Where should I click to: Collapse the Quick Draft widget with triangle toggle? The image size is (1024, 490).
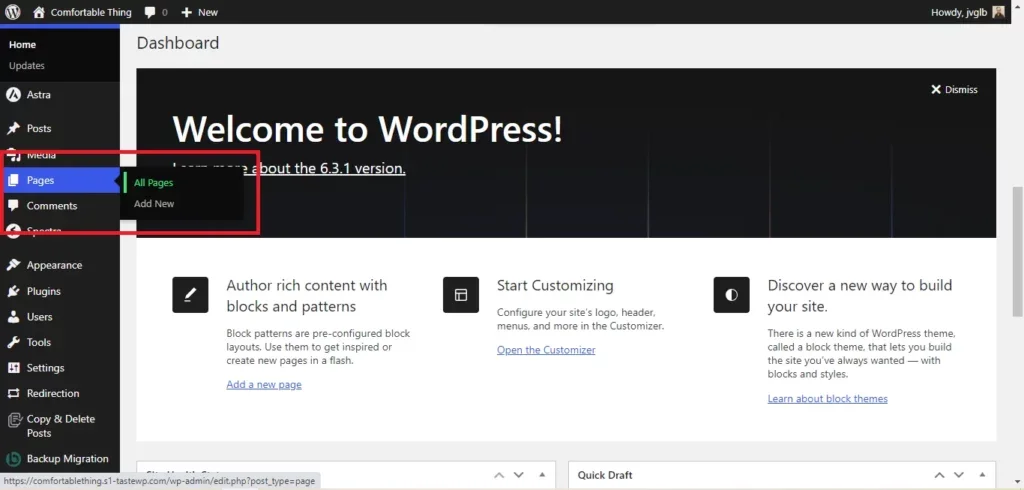coord(982,475)
